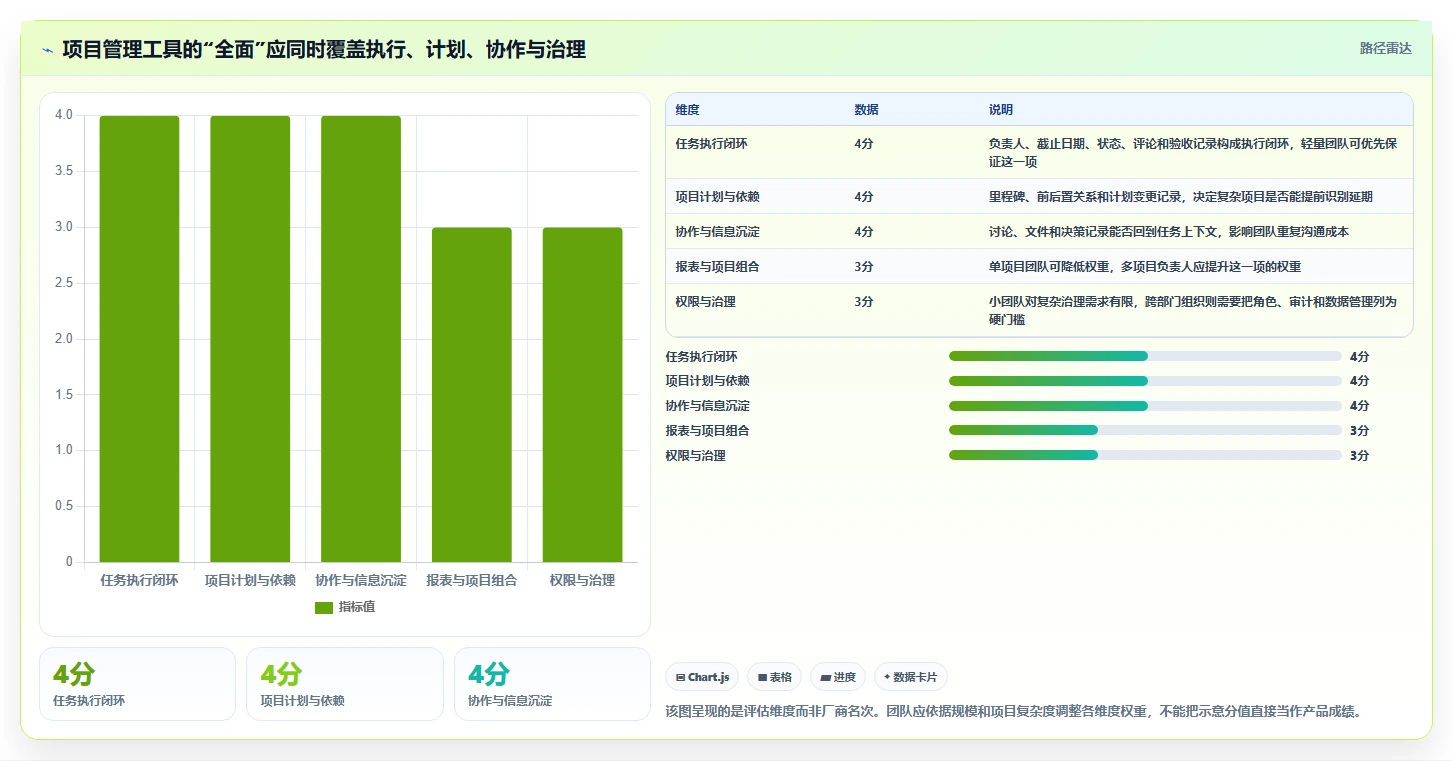Click the Chart.js chip
1453x761 pixels.
703,677
